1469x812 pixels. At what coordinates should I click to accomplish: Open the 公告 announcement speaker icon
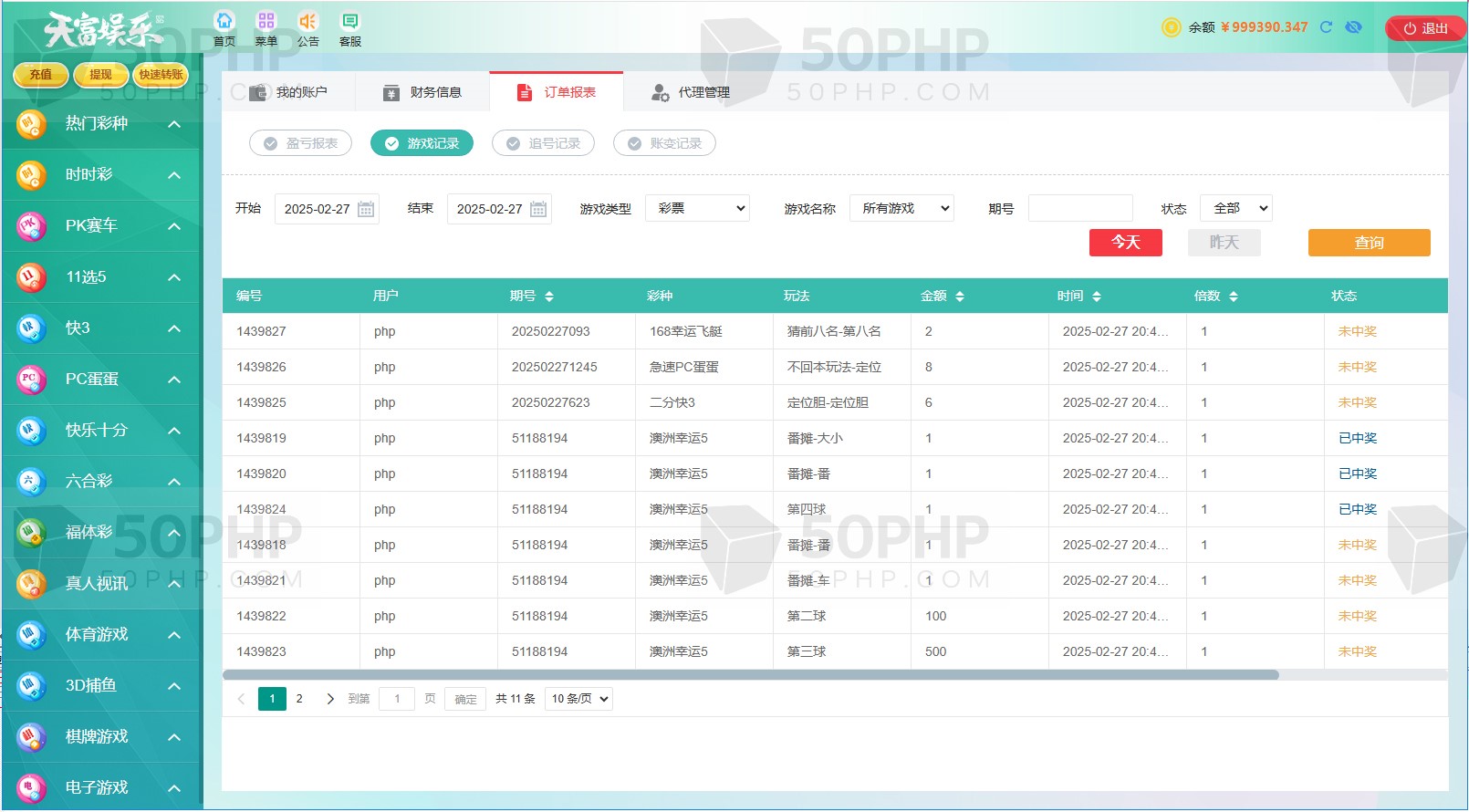308,22
